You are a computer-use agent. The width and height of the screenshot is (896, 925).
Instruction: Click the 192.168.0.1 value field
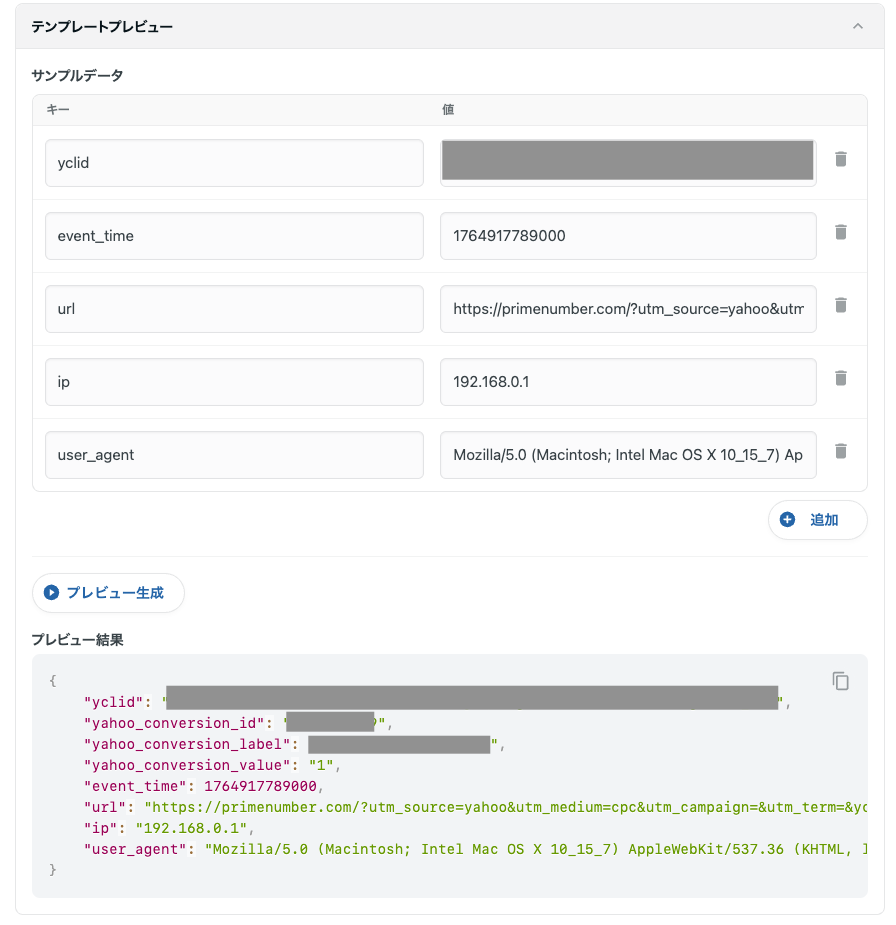[x=628, y=382]
